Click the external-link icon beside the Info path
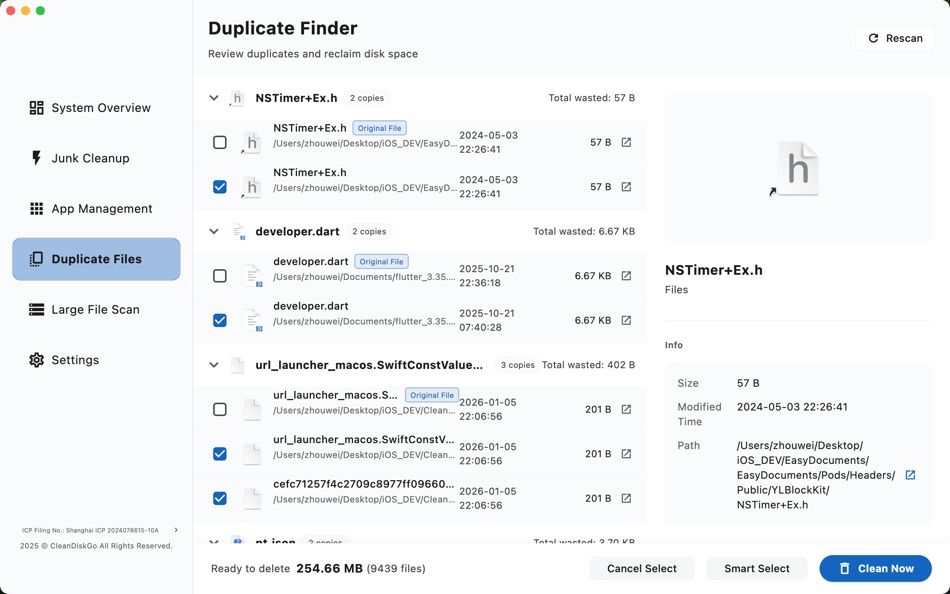Image resolution: width=950 pixels, height=594 pixels. [x=909, y=475]
